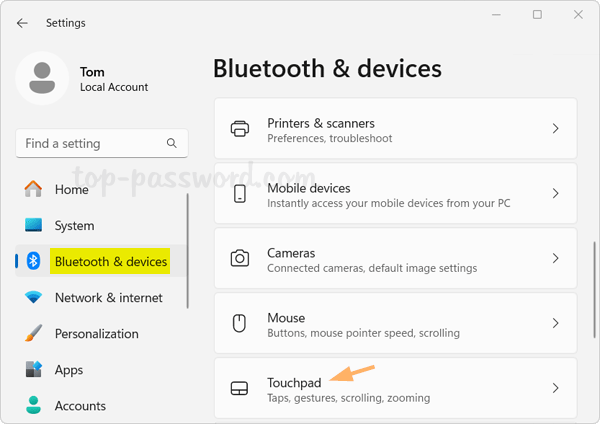Screen dimensions: 600x424
Task: Select Apps from navigation sidebar
Action: (x=69, y=369)
